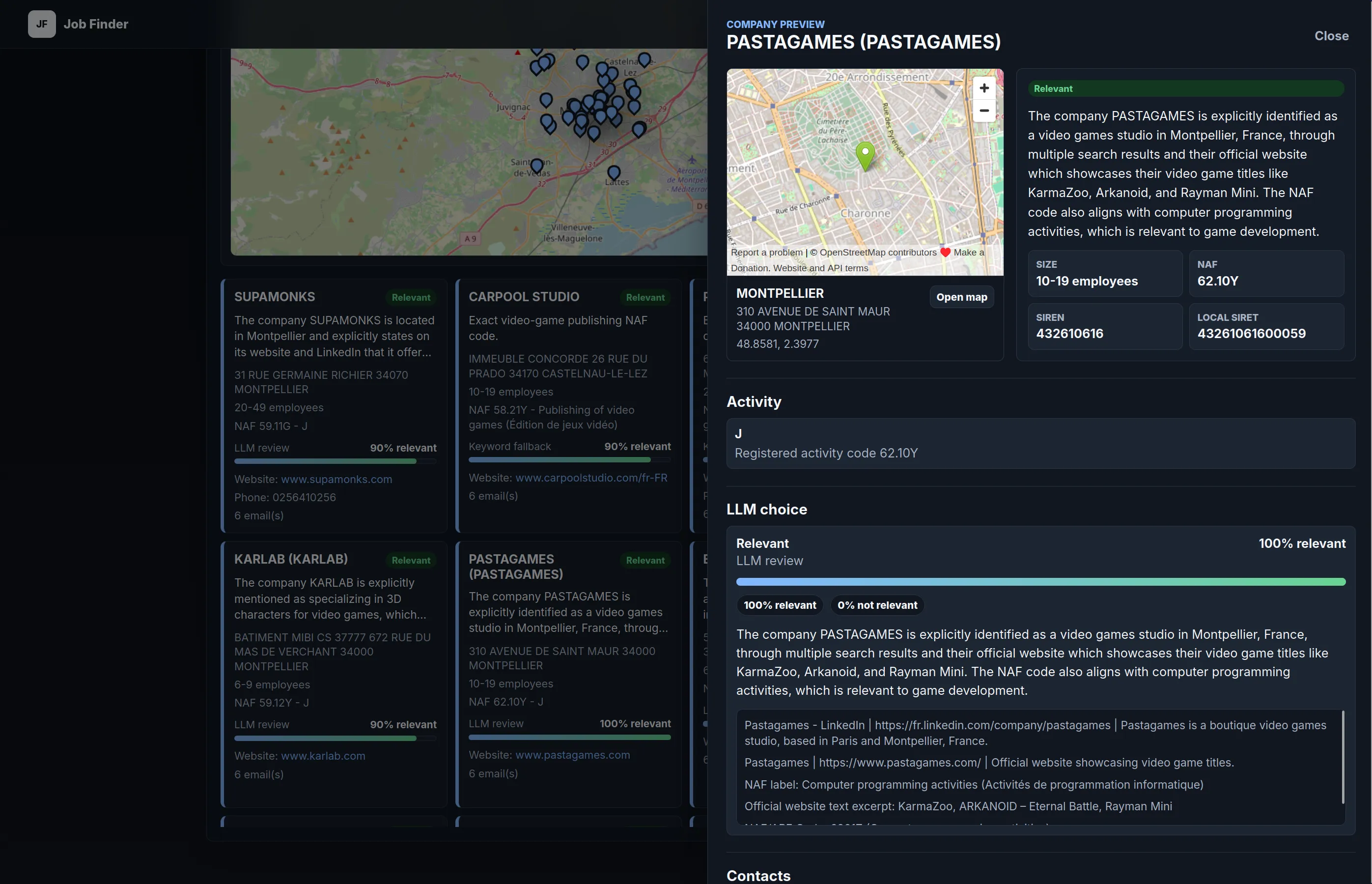1372x884 pixels.
Task: Select the KARLAB company card title
Action: tap(291, 559)
